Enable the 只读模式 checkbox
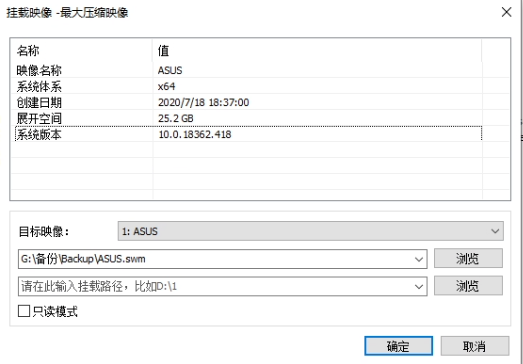 point(24,311)
